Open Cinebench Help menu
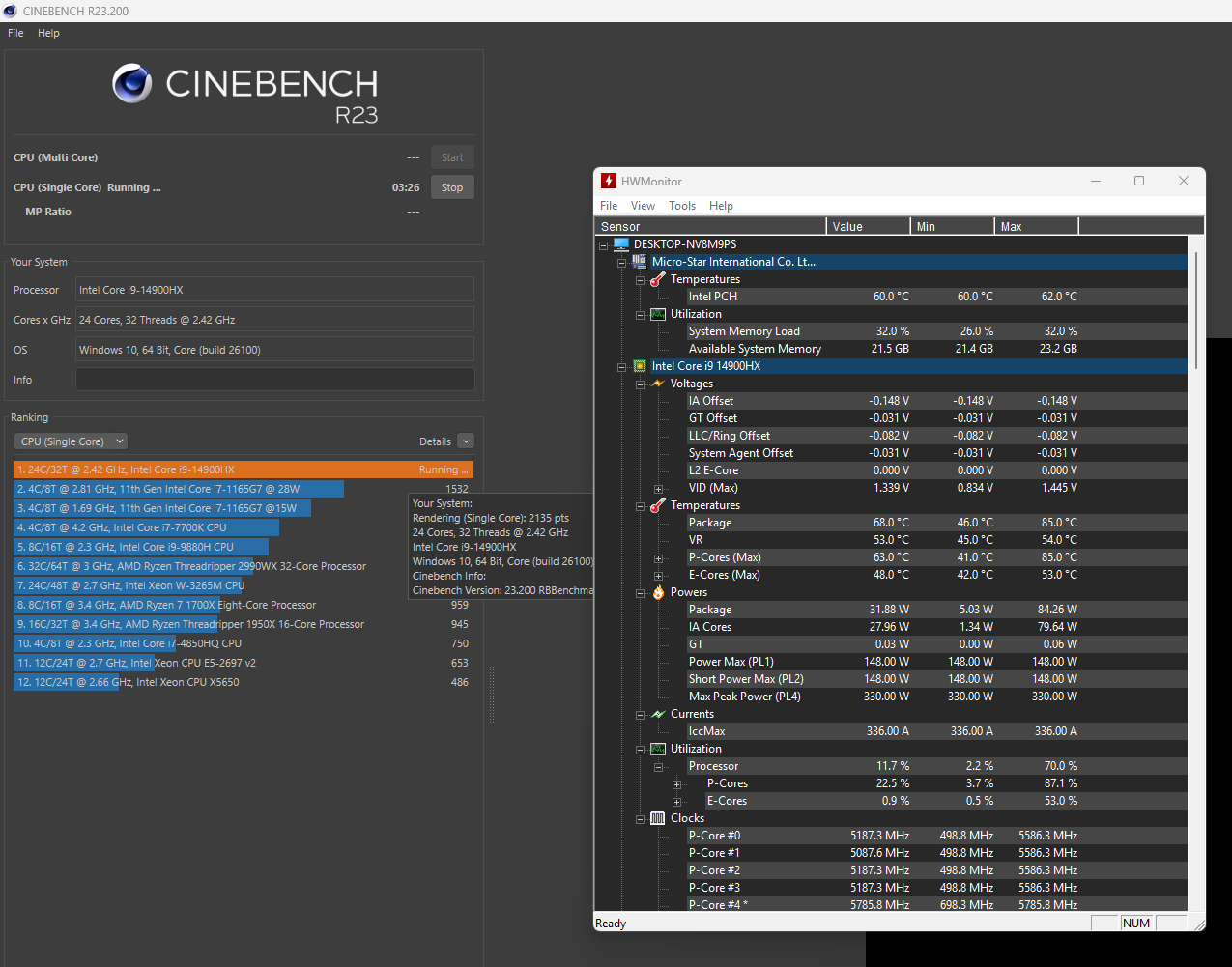Image resolution: width=1232 pixels, height=967 pixels. click(x=48, y=33)
